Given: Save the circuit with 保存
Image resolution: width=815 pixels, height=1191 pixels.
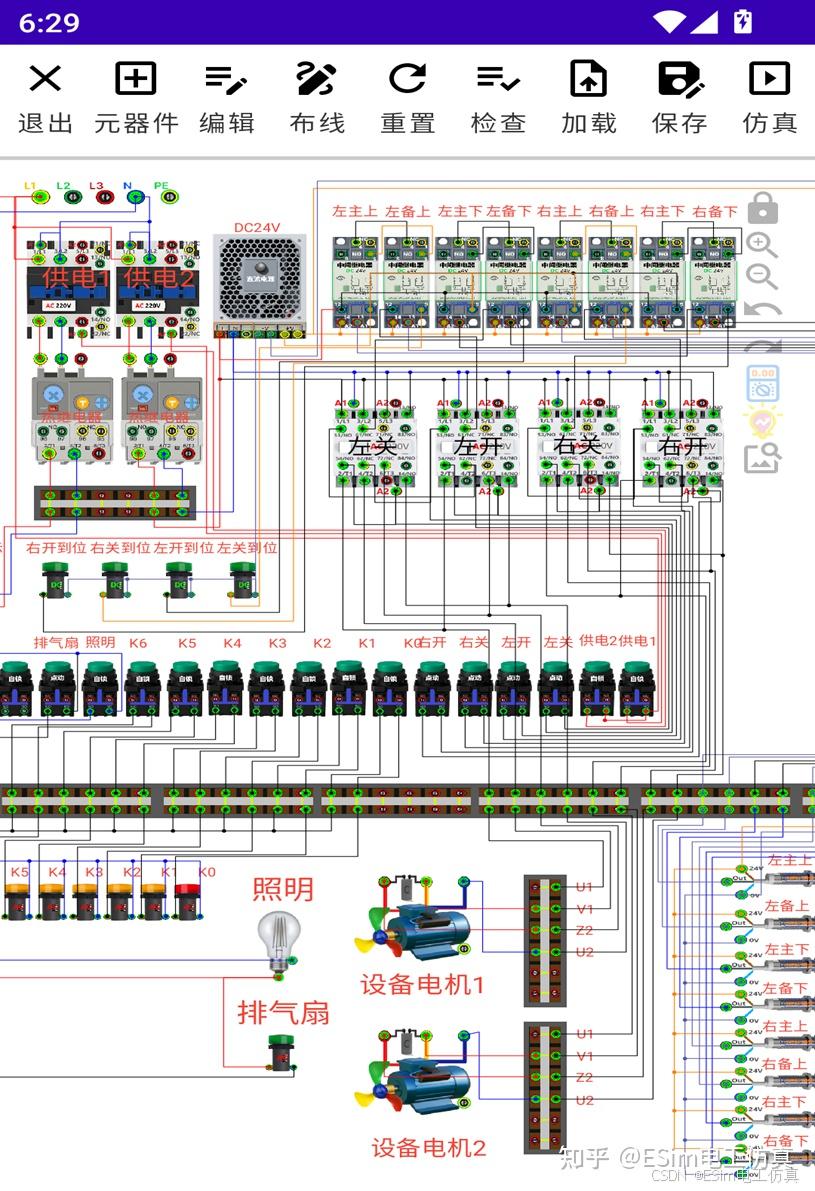Looking at the screenshot, I should (680, 79).
